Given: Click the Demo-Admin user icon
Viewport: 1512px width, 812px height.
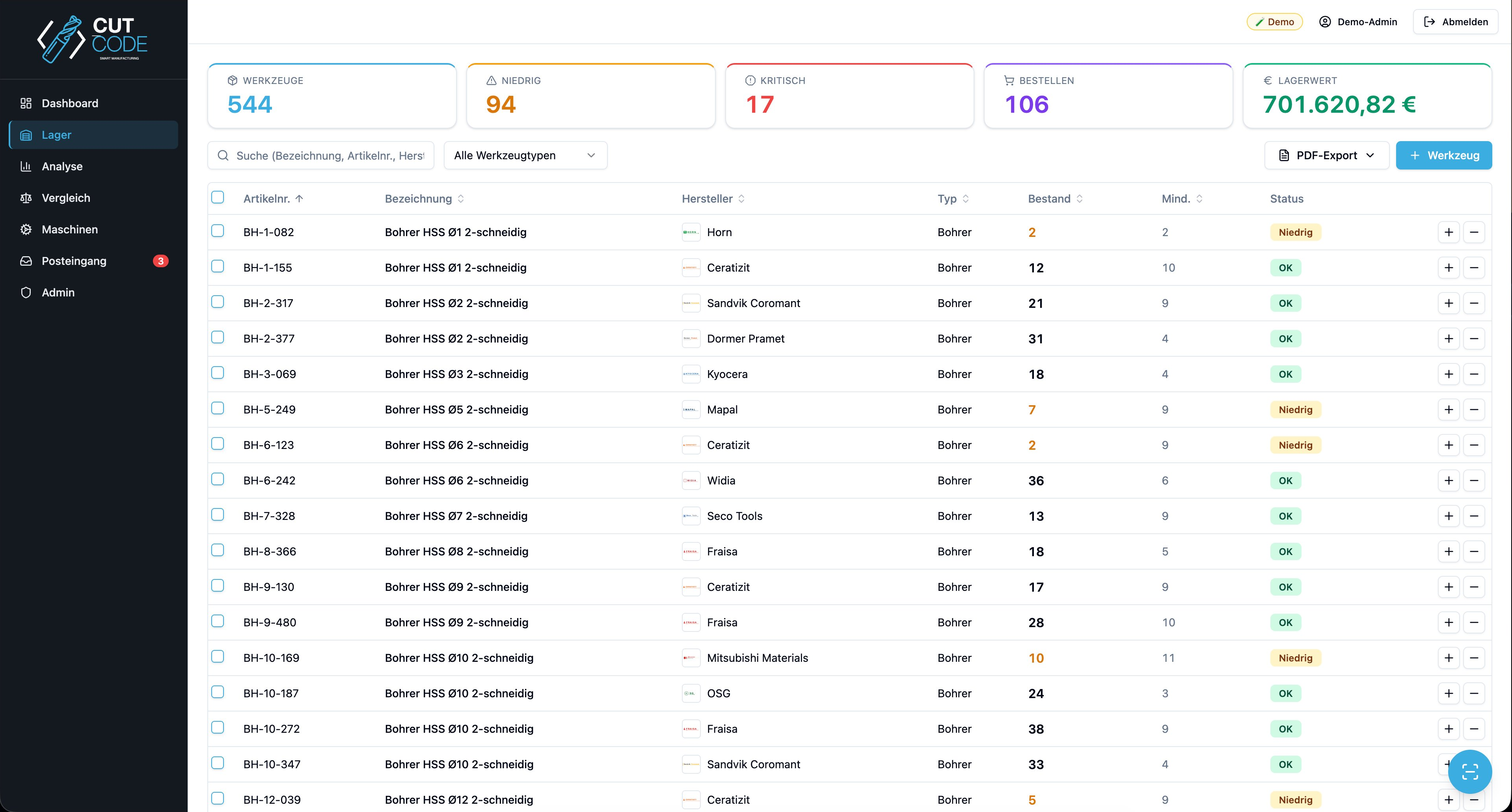Looking at the screenshot, I should coord(1325,22).
